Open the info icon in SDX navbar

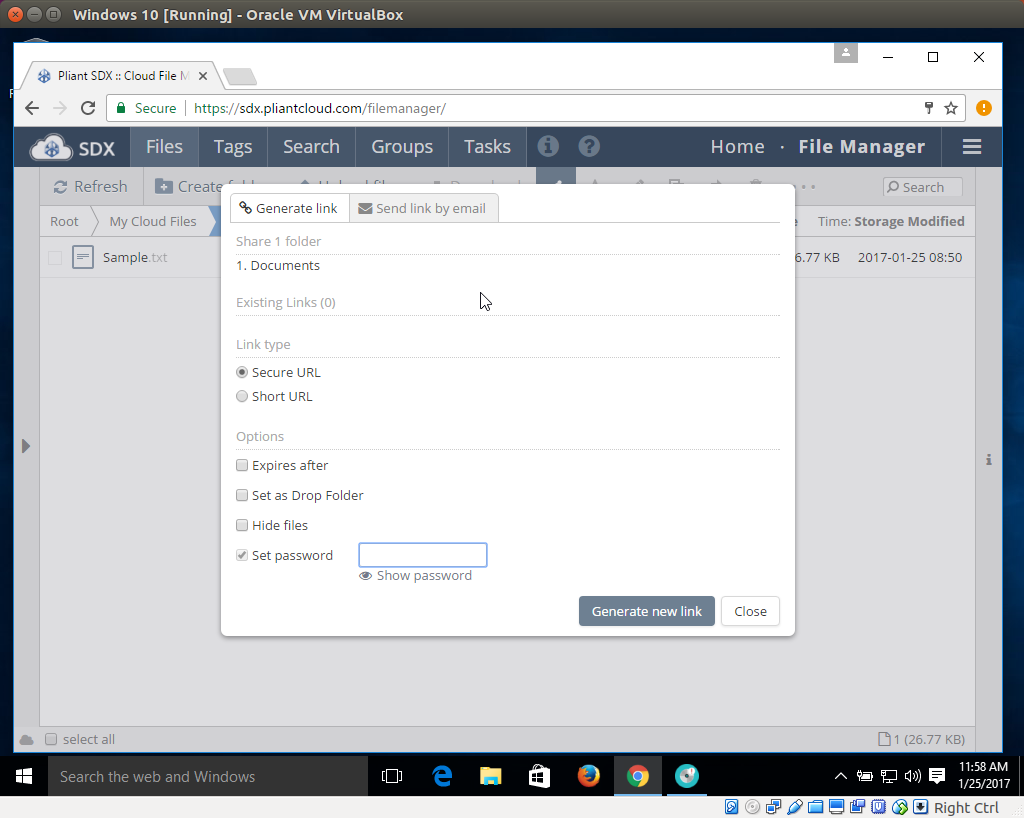548,146
